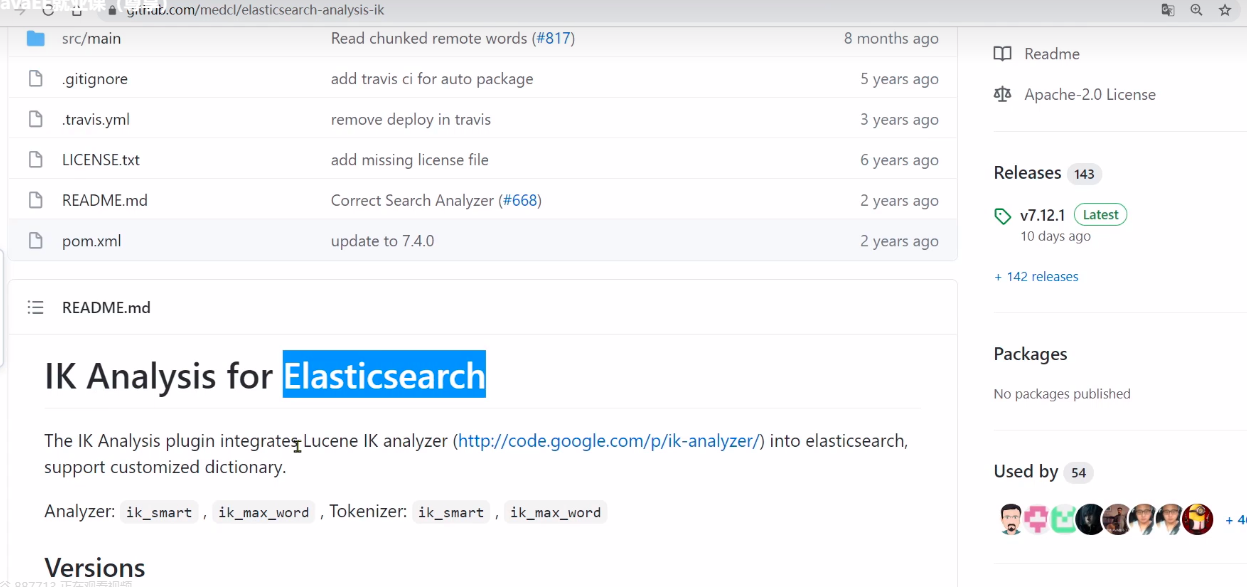Click the translate page icon in address bar
The width and height of the screenshot is (1247, 587).
click(x=1167, y=10)
